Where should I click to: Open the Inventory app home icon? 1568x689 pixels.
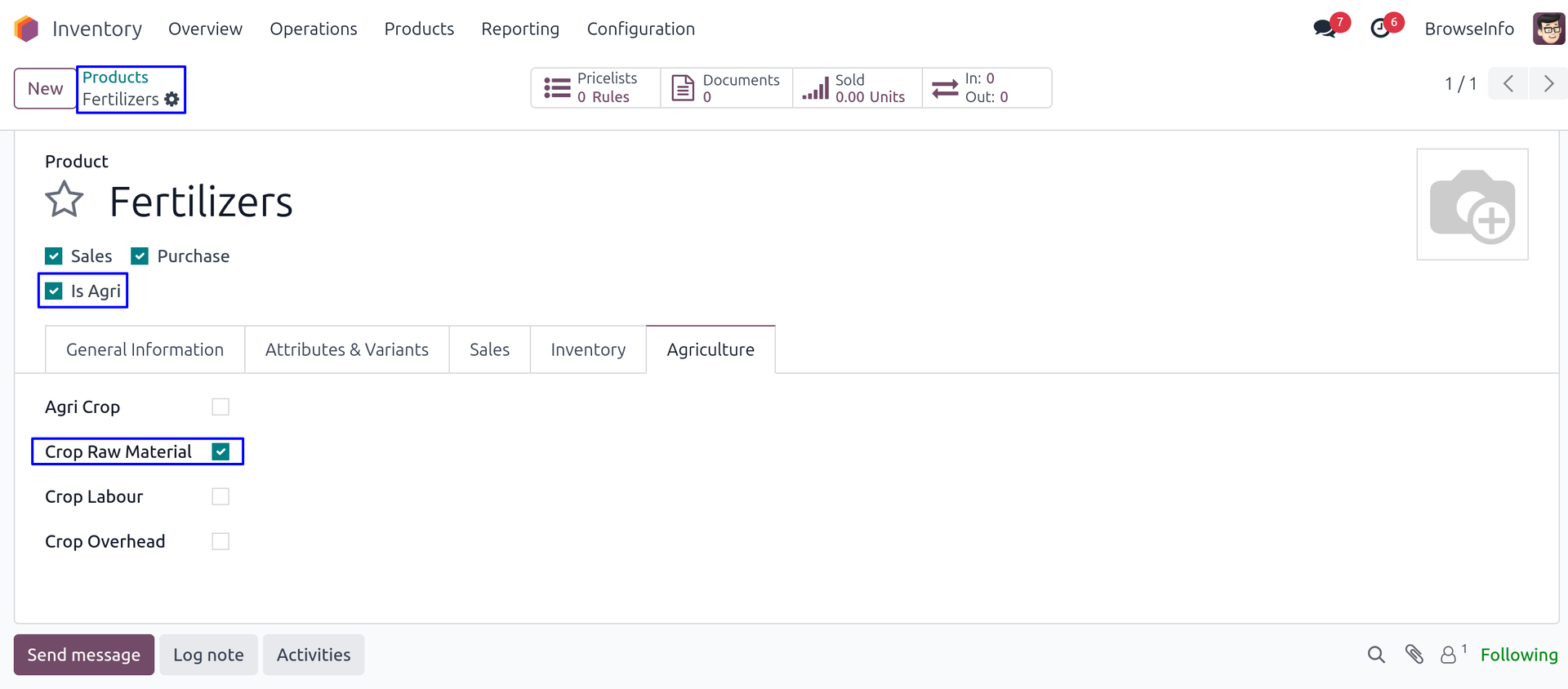27,29
